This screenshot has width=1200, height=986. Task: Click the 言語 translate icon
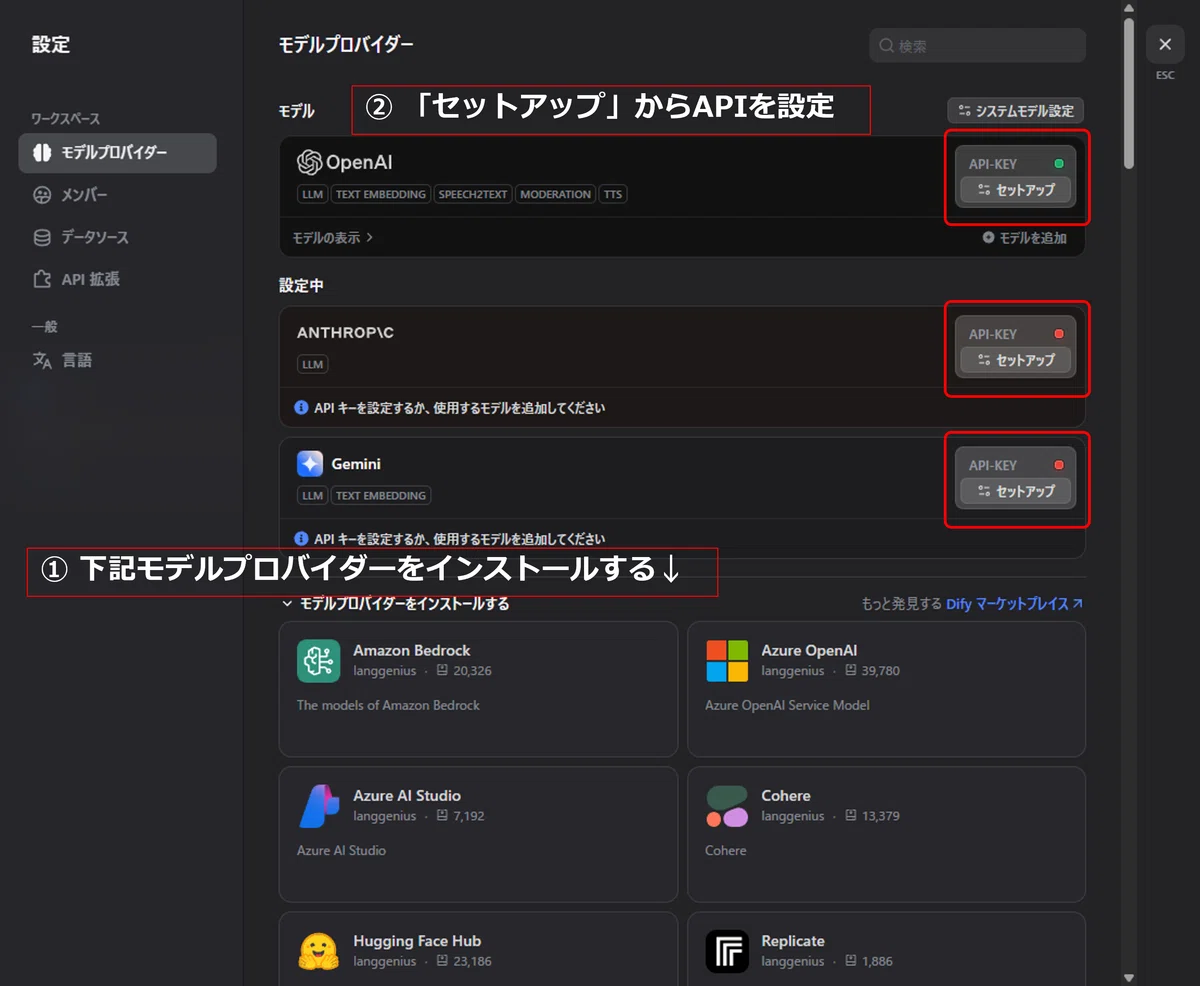pos(42,360)
